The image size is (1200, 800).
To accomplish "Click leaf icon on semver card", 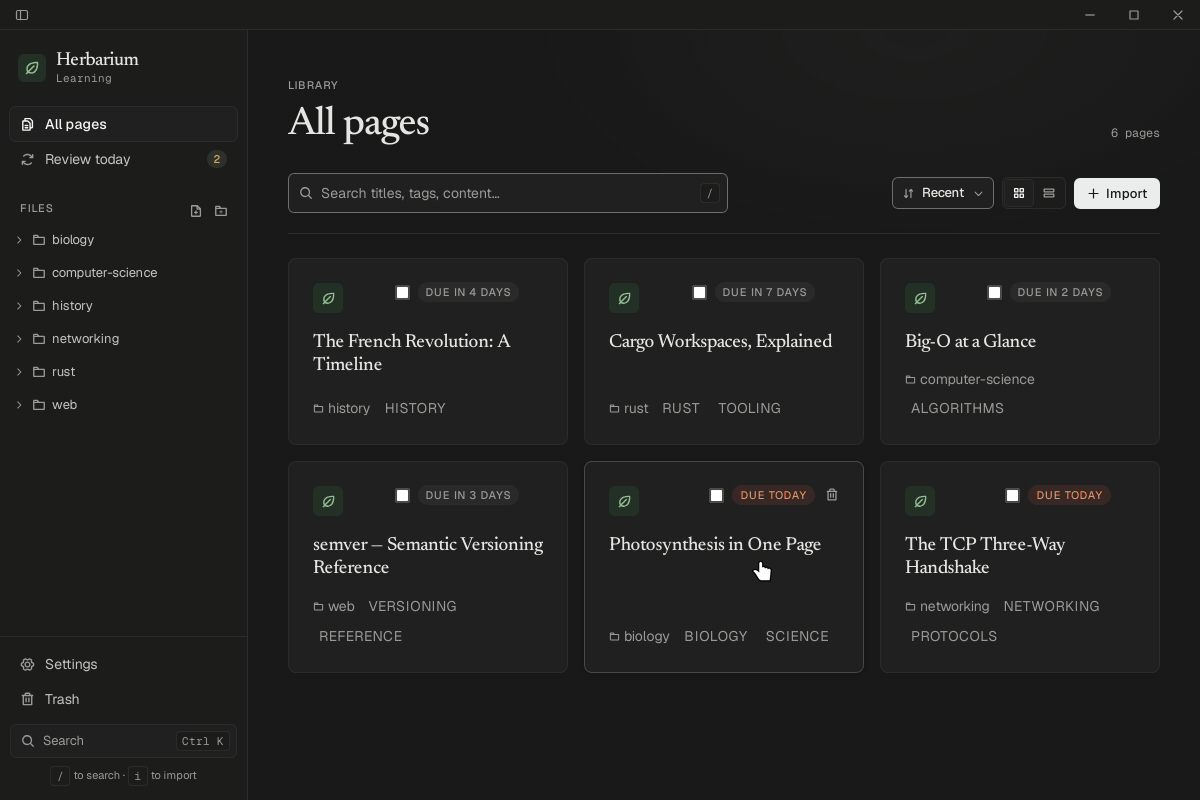I will tap(328, 501).
